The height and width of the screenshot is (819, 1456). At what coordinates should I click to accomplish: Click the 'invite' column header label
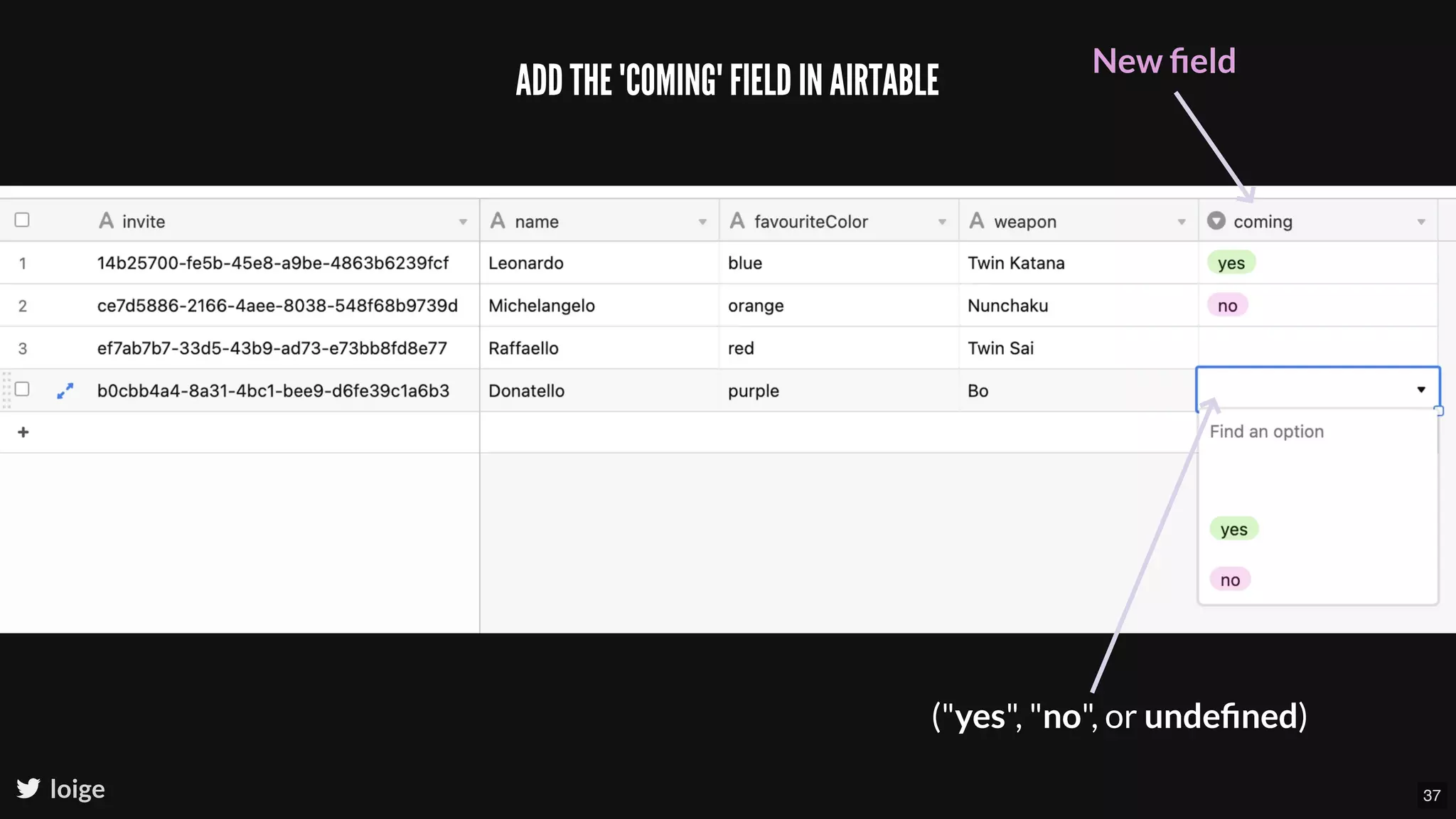(x=144, y=222)
